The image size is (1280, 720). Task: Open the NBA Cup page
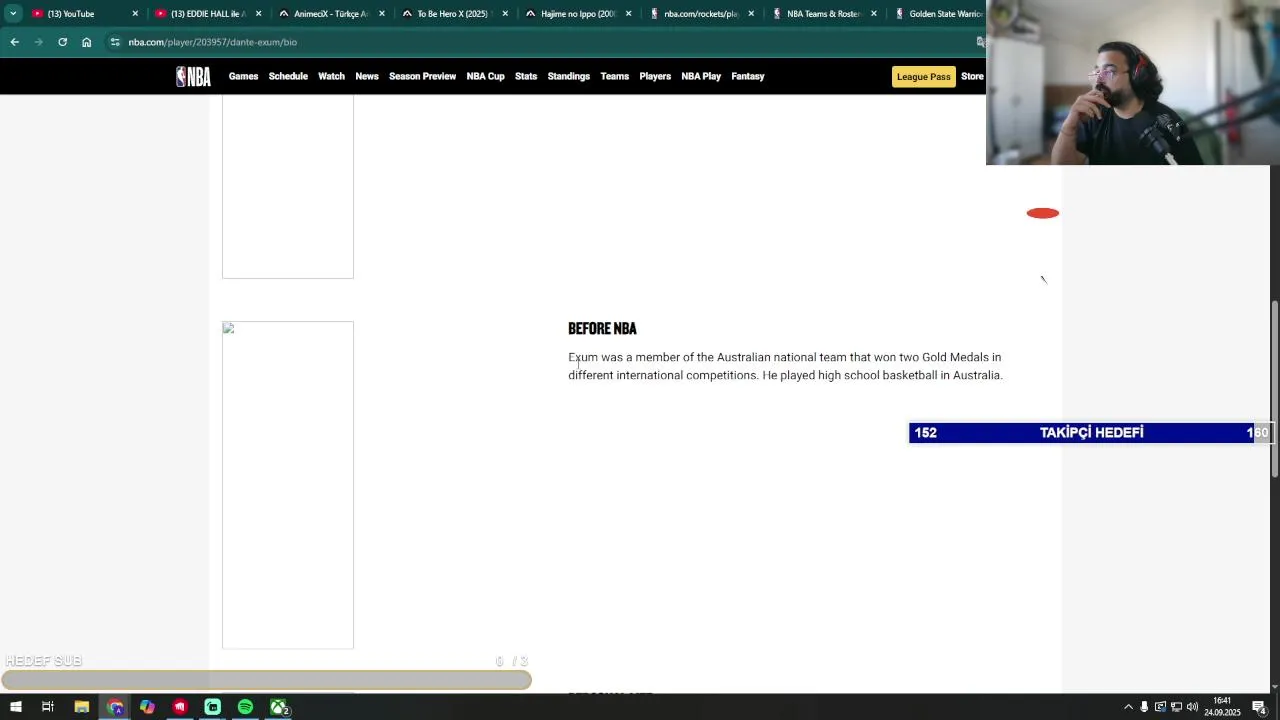point(485,77)
